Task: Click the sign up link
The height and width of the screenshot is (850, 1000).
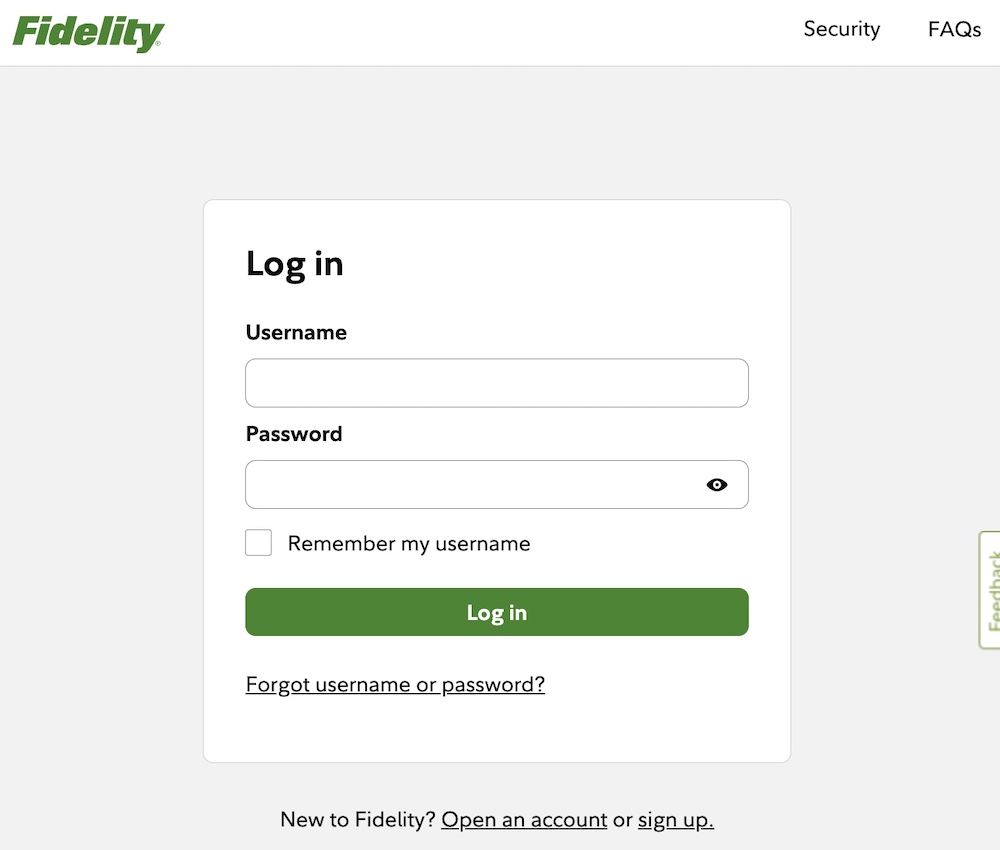Action: pos(674,819)
